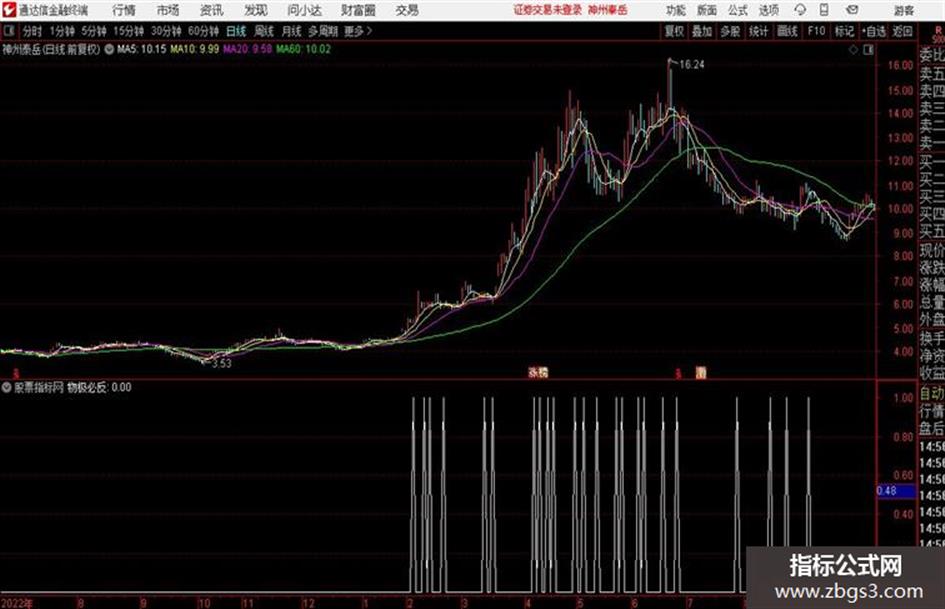Open the 公式 menu
This screenshot has width=945, height=609.
click(738, 10)
